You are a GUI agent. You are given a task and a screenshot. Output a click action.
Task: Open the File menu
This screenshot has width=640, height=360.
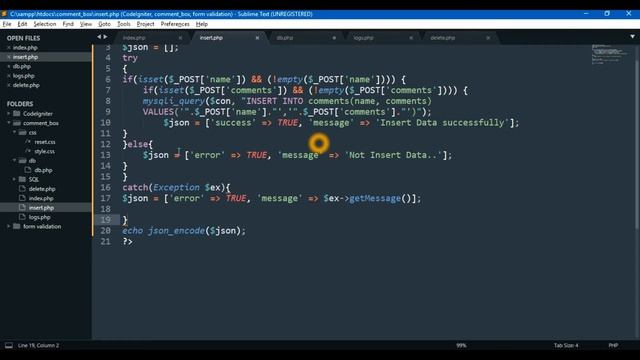pos(7,24)
